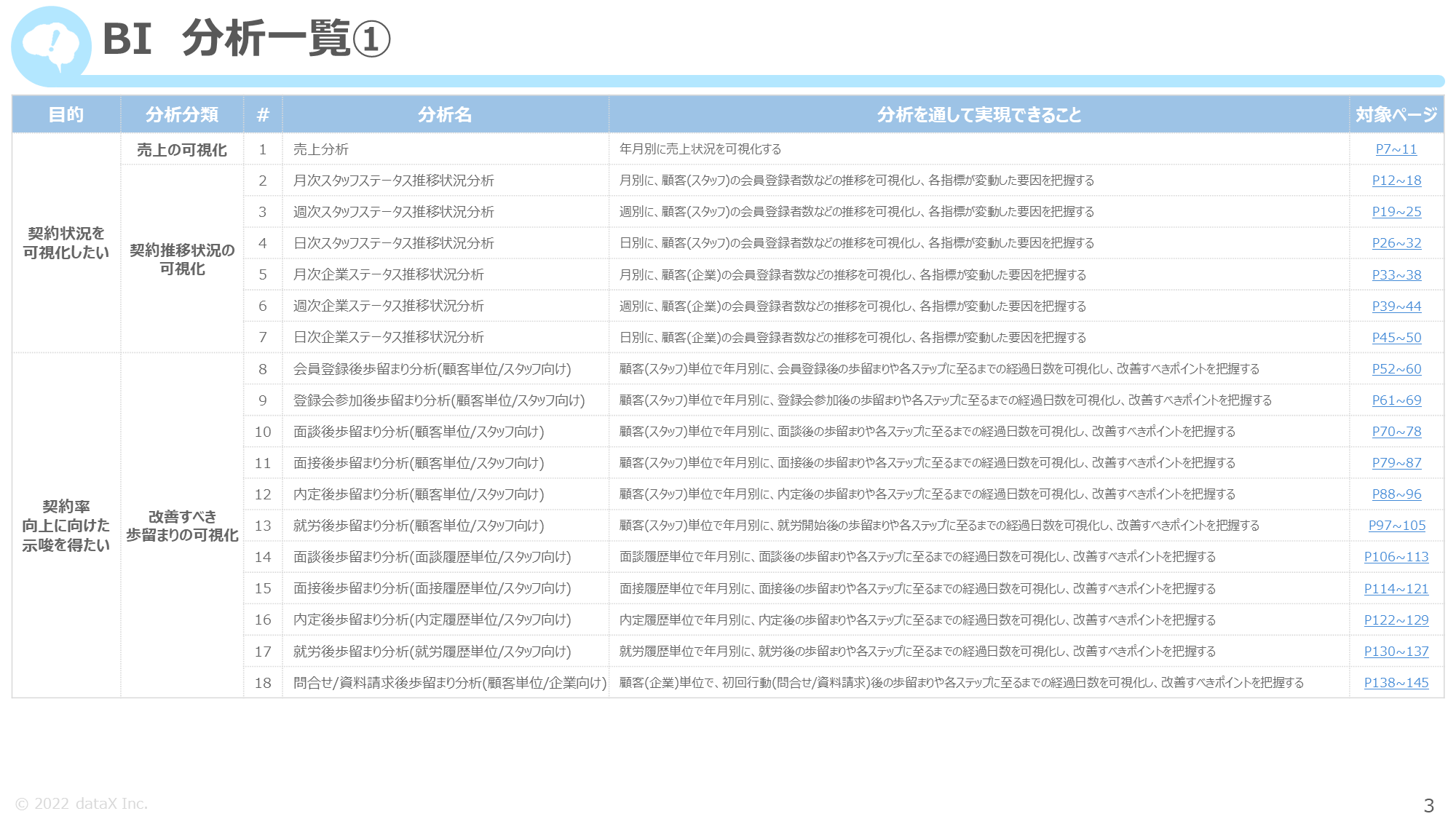Open page link P33~38
The image size is (1456, 819).
point(1396,275)
